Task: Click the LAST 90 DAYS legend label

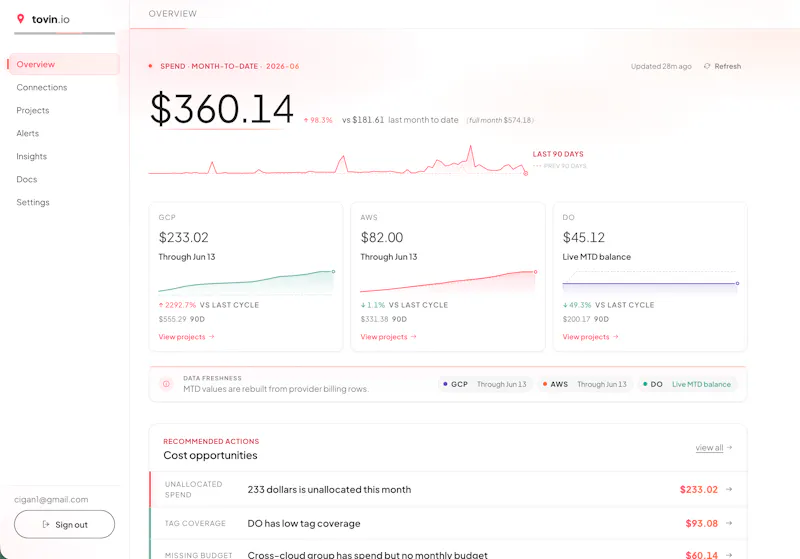Action: (558, 154)
